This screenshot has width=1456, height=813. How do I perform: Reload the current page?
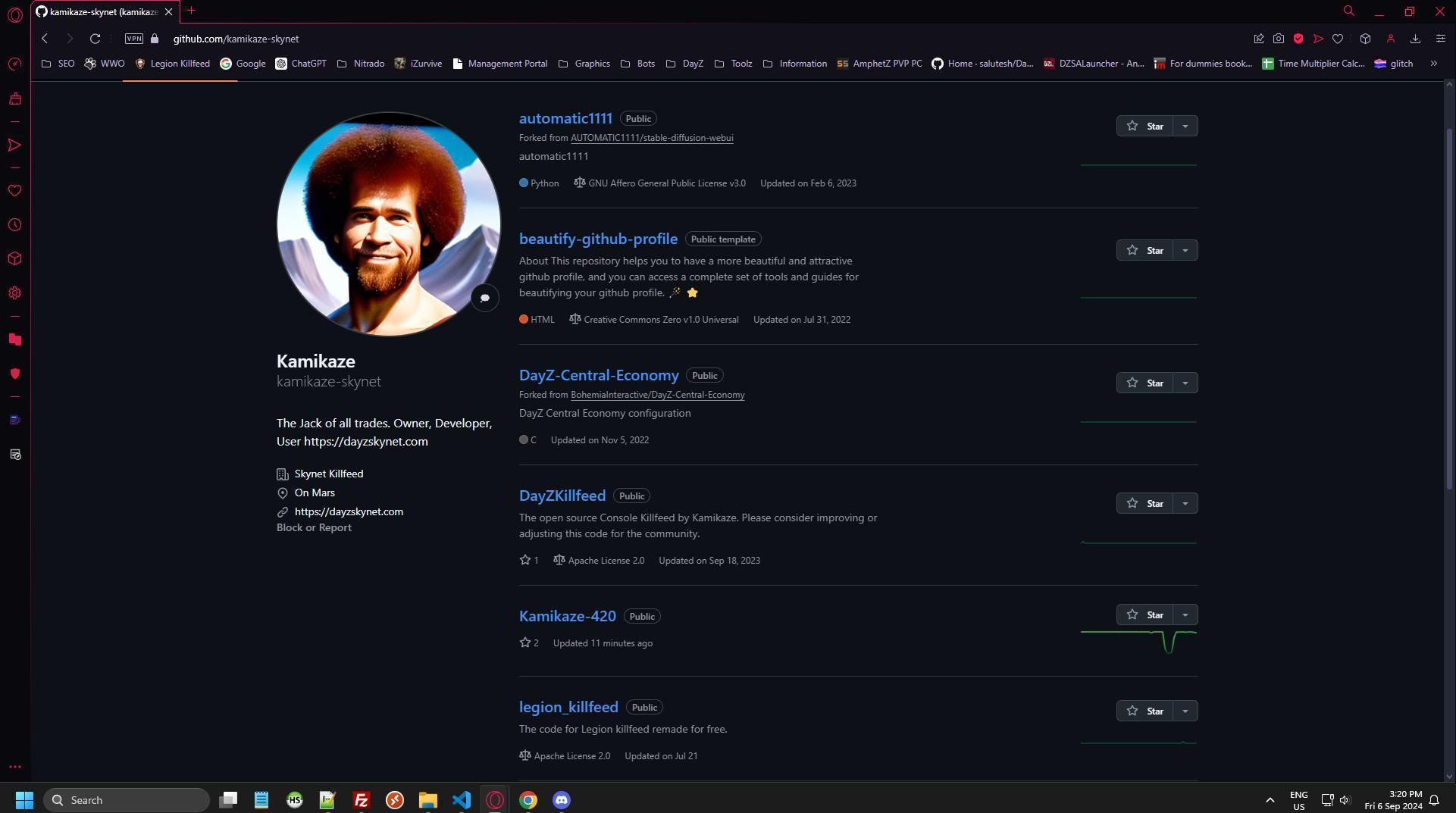tap(95, 39)
